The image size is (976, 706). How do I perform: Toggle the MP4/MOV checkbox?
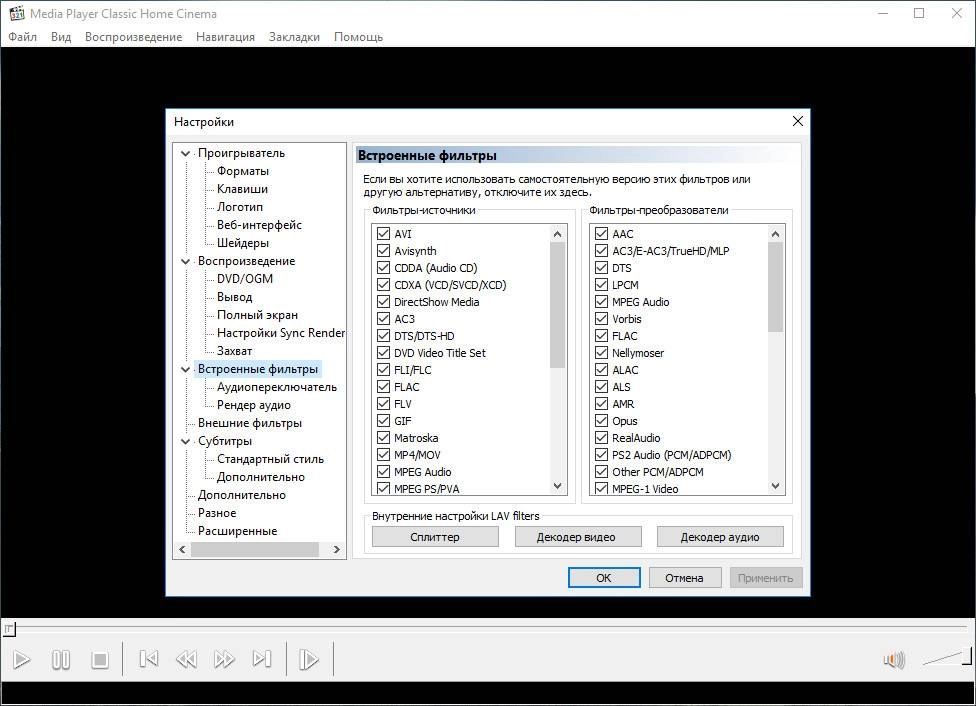tap(383, 455)
